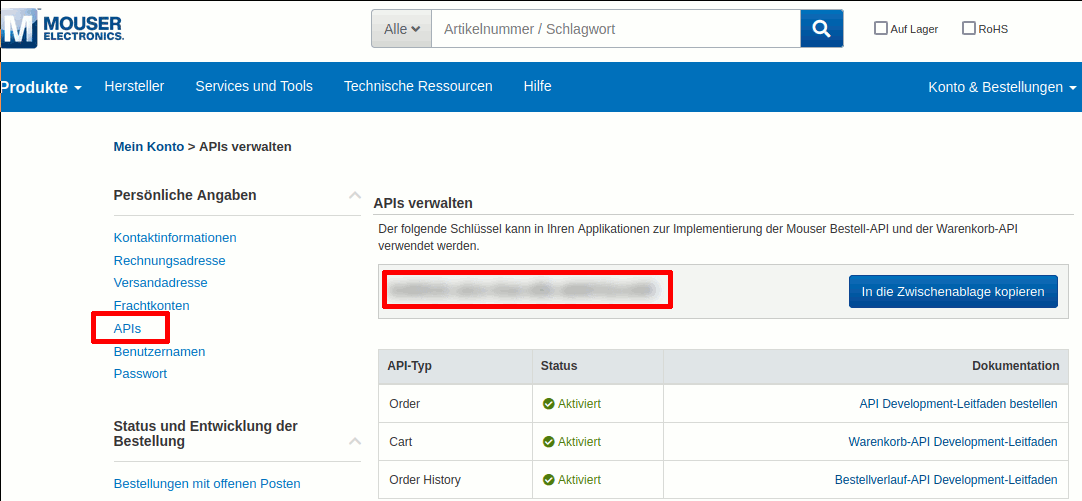Enable the Auf Lager checkbox
Viewport: 1082px width, 501px height.
(881, 29)
